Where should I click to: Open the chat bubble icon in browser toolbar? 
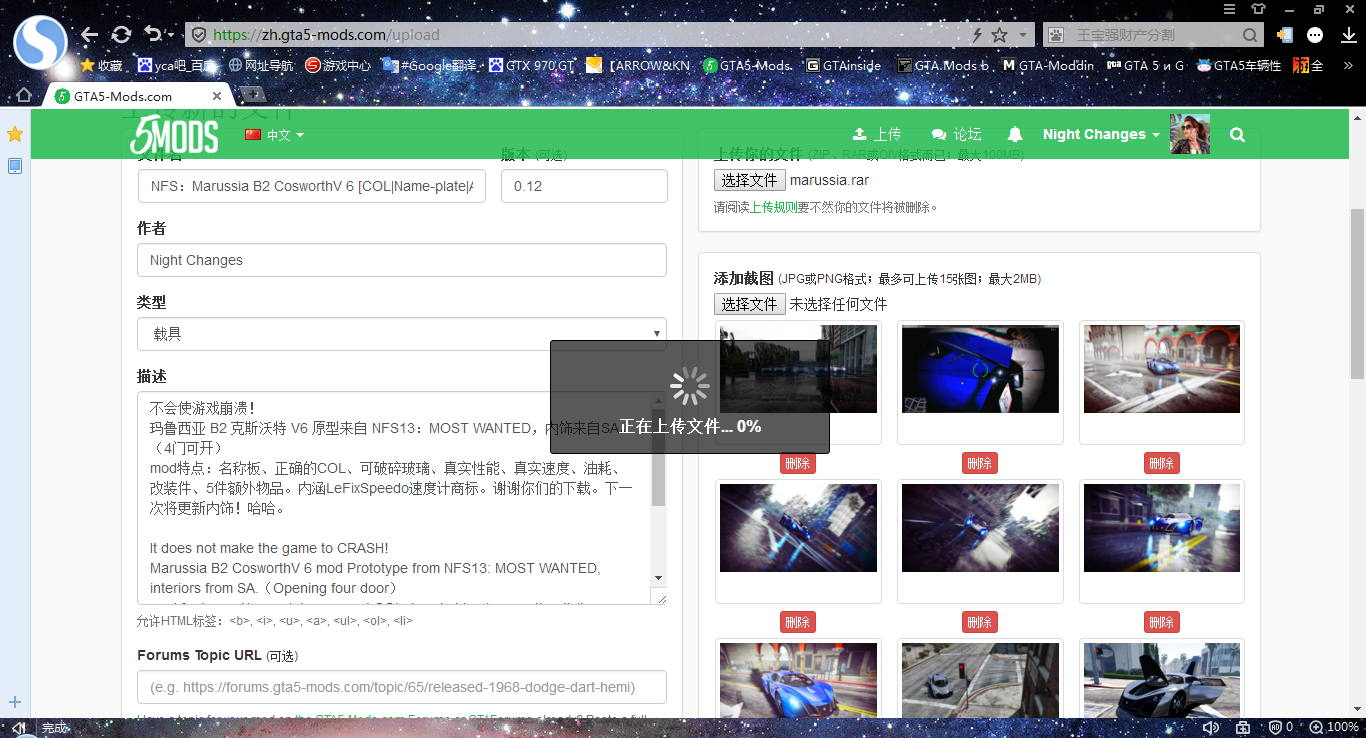(x=1315, y=35)
